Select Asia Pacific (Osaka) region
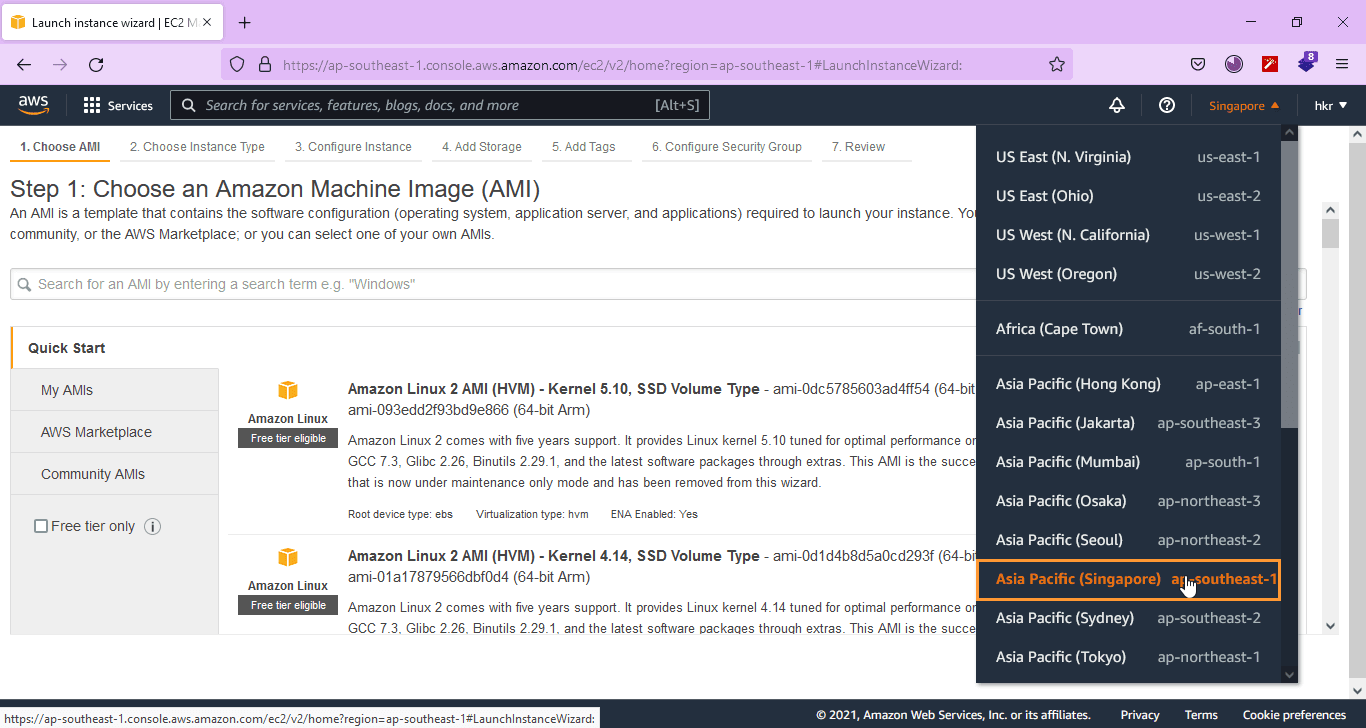The image size is (1366, 728). tap(1128, 501)
